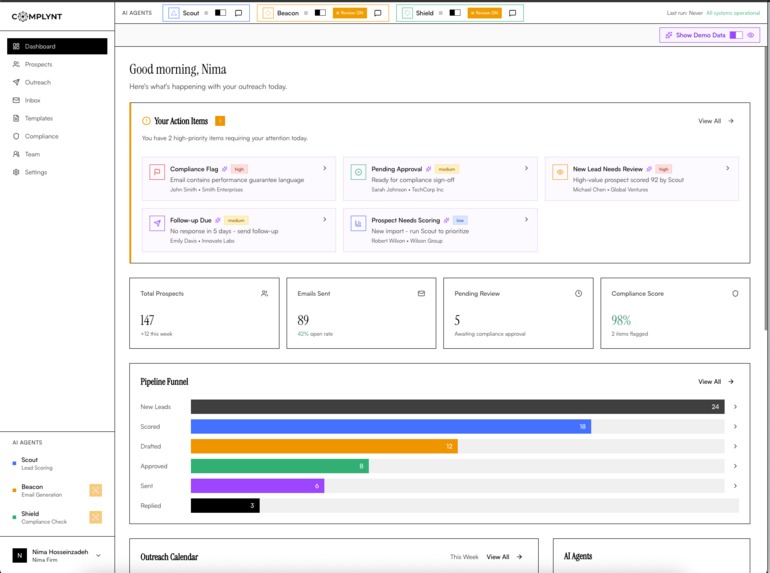The width and height of the screenshot is (770, 573).
Task: Expand the Compliance Flag action item chevron
Action: click(325, 168)
